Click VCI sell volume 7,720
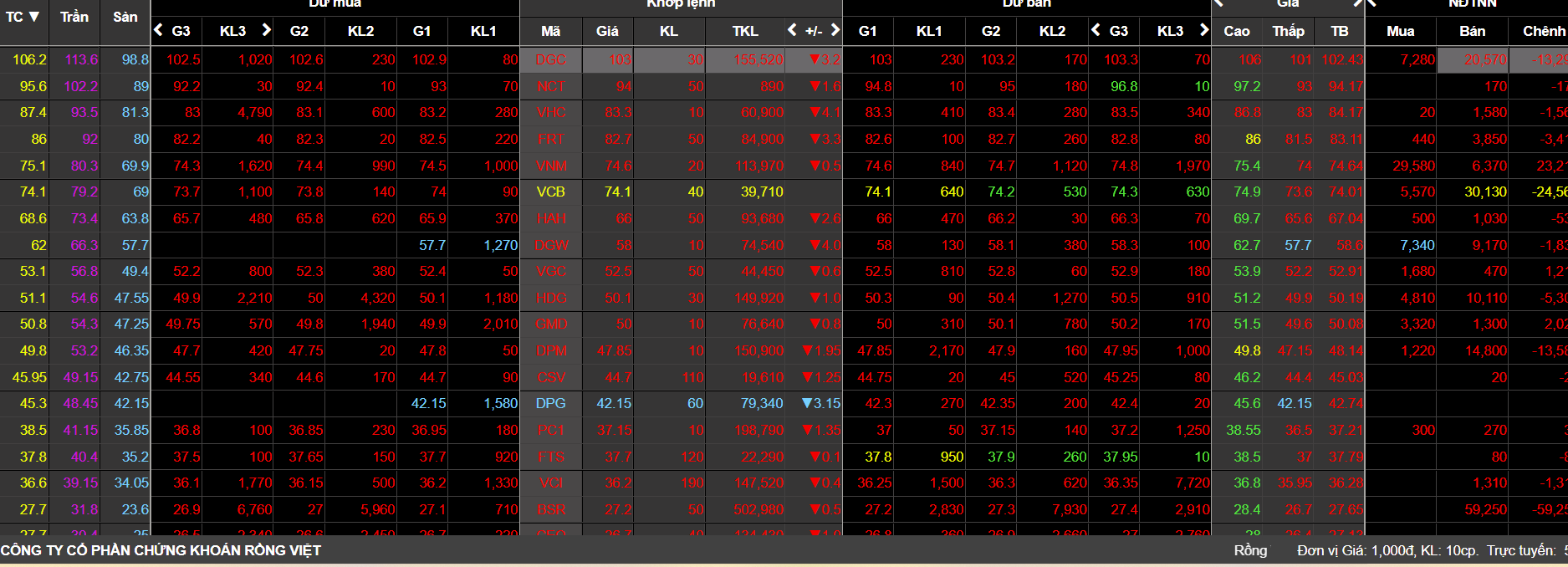Viewport: 1568px width, 567px height. [x=1192, y=483]
